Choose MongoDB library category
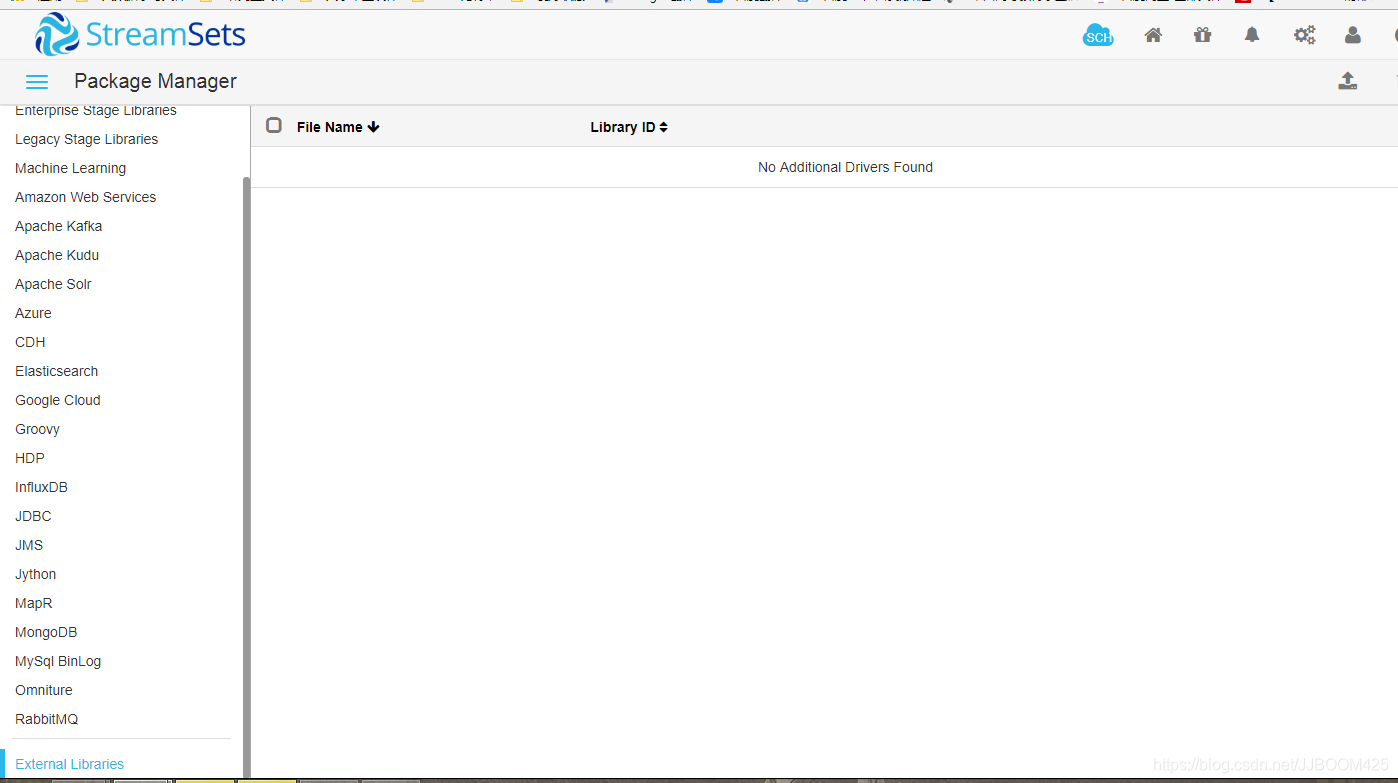Screen dimensions: 1398x783 click(x=46, y=632)
